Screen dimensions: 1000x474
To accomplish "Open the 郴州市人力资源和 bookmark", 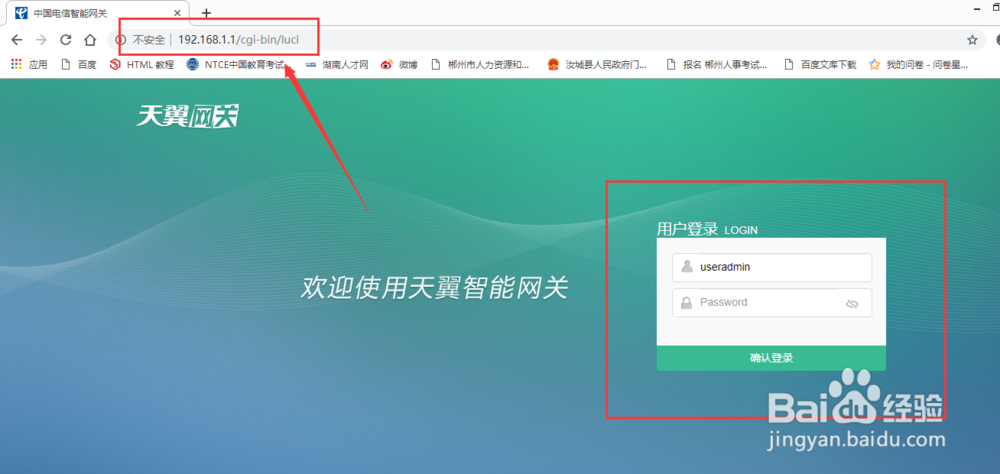I will coord(481,64).
